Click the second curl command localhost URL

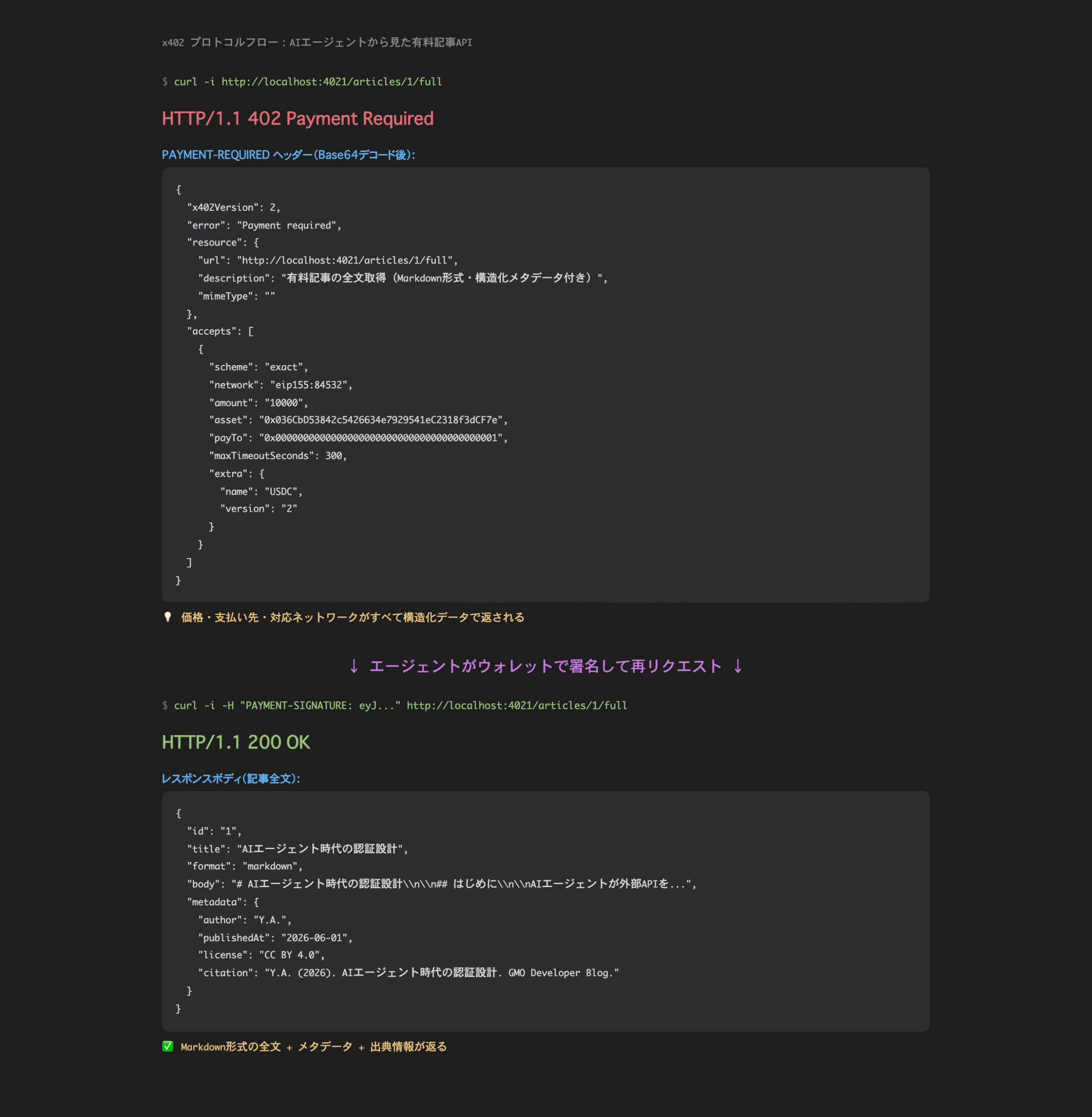[x=517, y=705]
